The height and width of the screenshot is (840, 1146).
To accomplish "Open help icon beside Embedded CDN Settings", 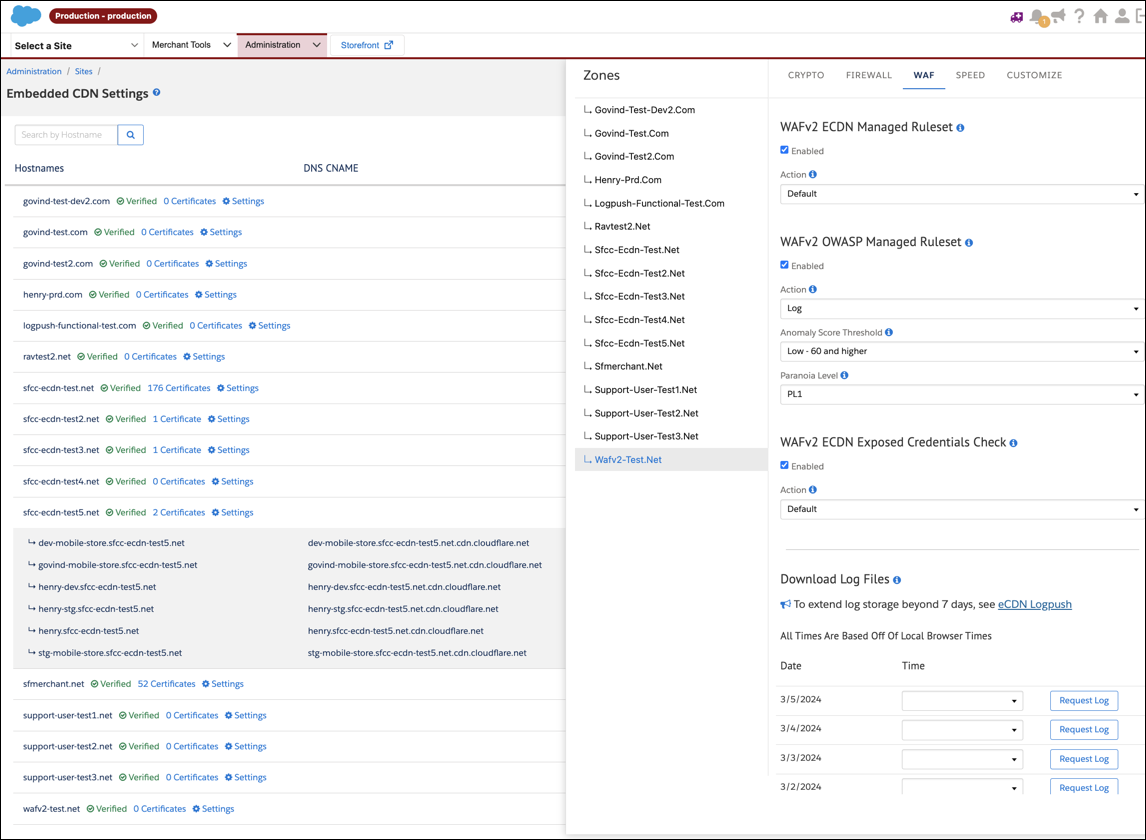I will [156, 93].
